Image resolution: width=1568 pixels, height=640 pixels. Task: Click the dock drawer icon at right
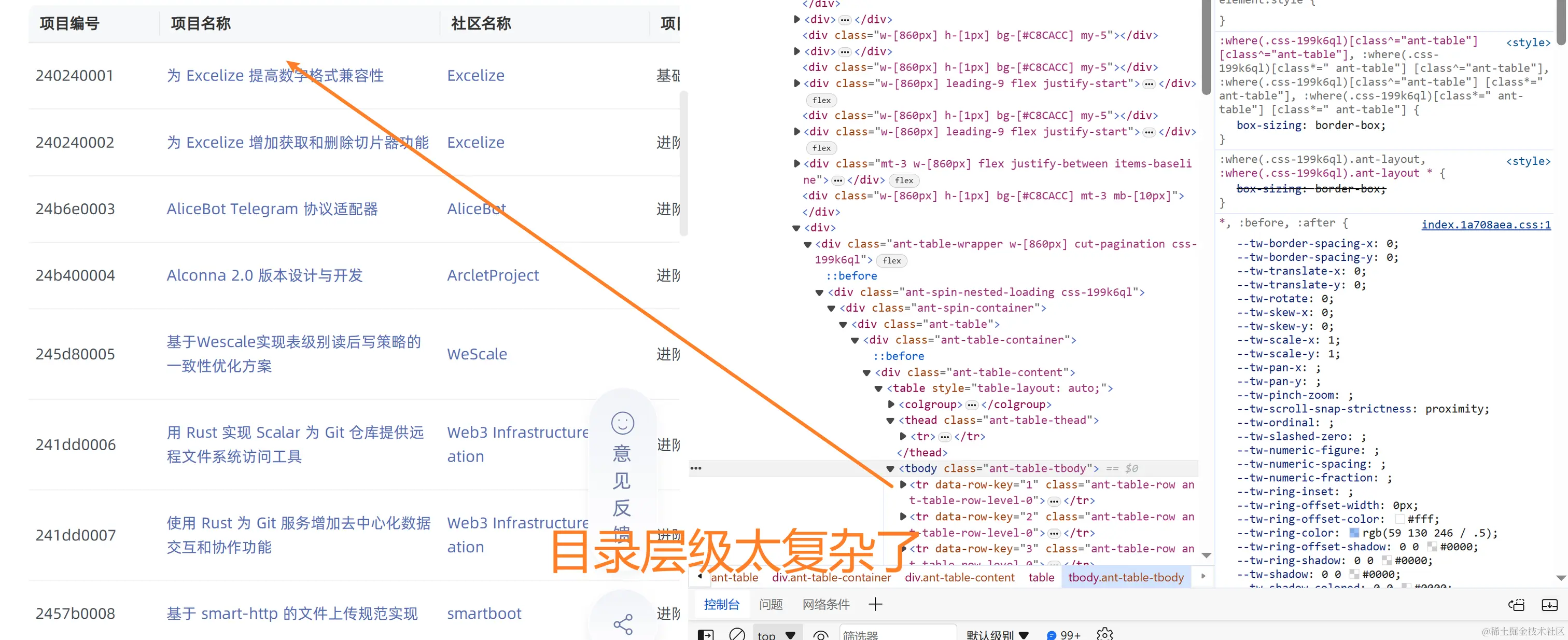click(x=1549, y=605)
